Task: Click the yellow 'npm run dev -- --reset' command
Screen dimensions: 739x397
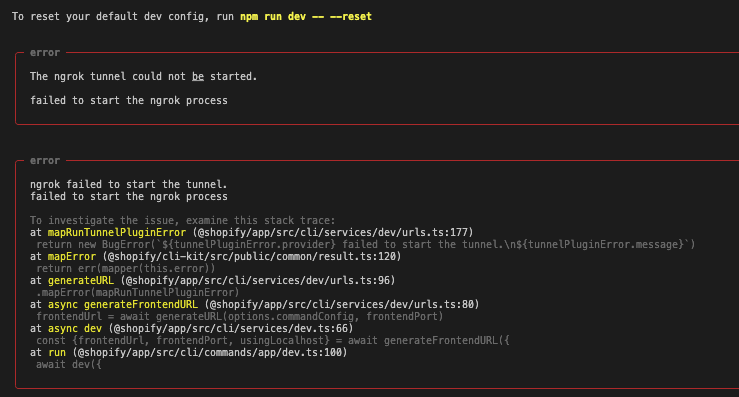Action: click(x=306, y=17)
